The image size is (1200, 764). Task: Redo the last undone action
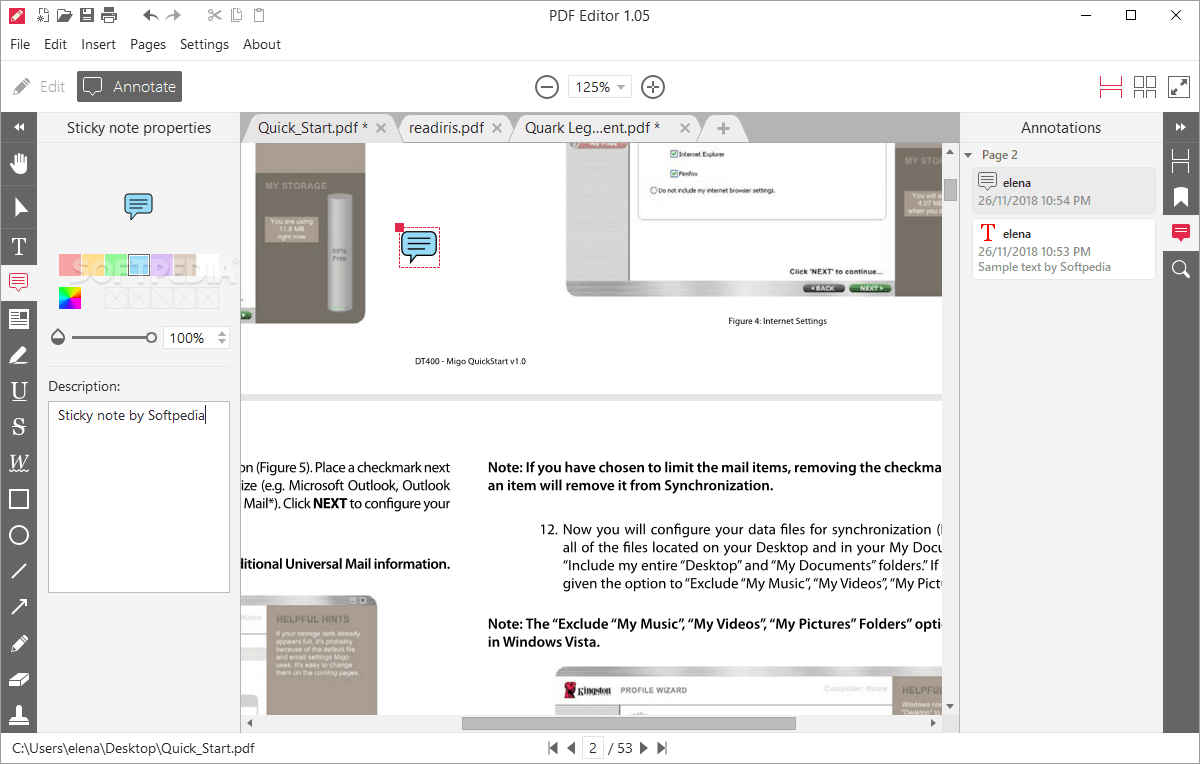174,15
